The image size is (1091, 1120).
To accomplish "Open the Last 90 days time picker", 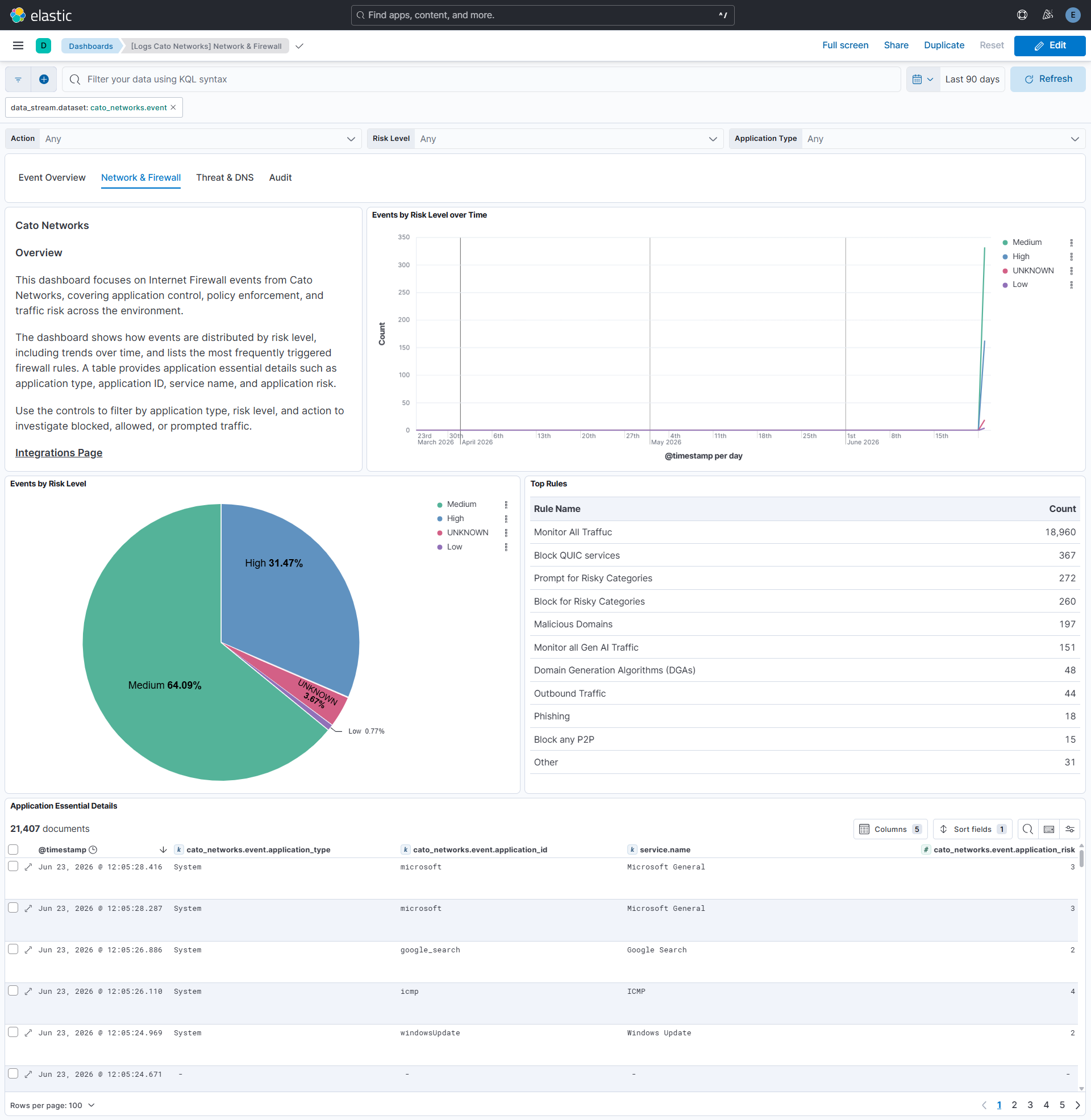I will (x=972, y=79).
